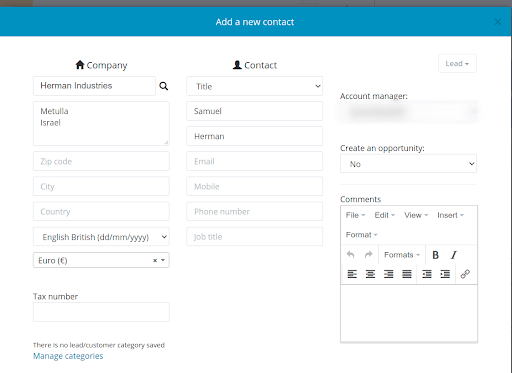
Task: Close the Add a new contact dialog
Action: [498, 22]
